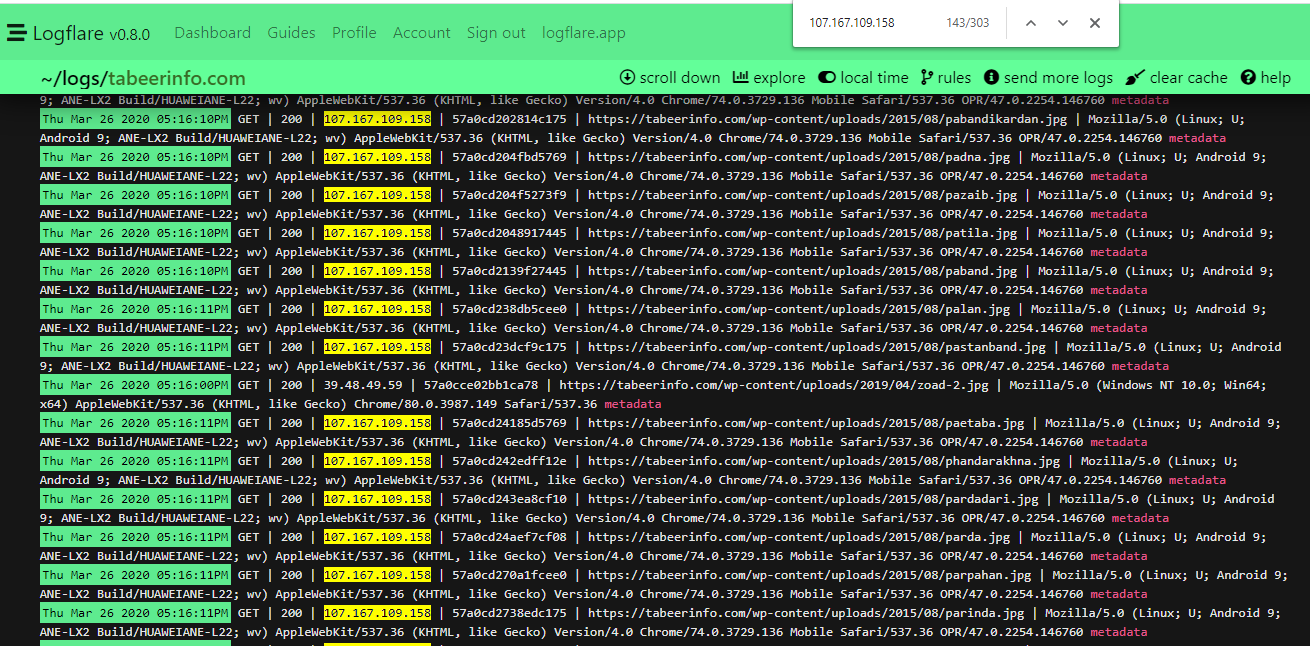Click the ID 57a0cce02bb1ca78

[x=481, y=385]
